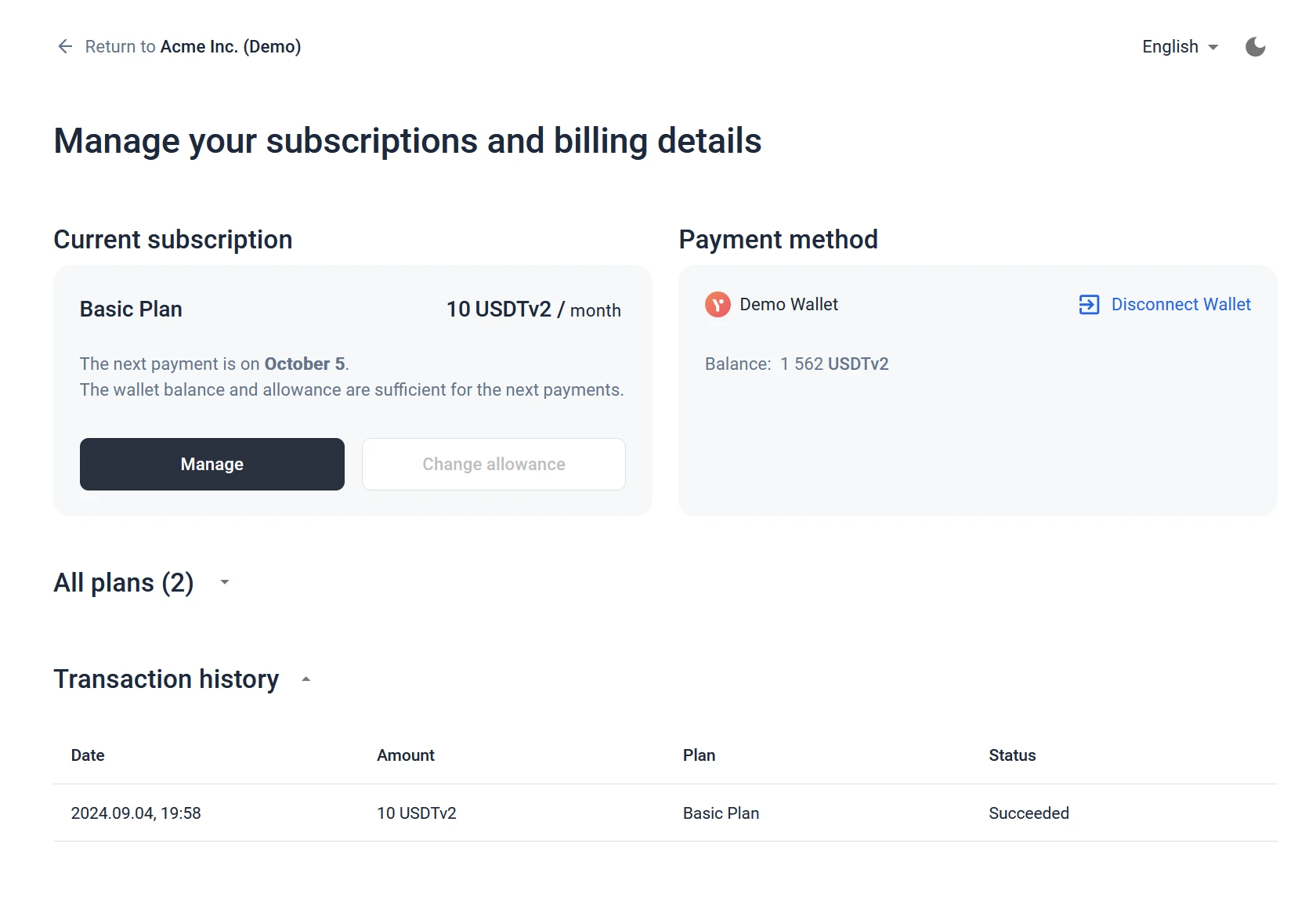The image size is (1316, 905).
Task: Click the Status column header
Action: pos(1012,755)
